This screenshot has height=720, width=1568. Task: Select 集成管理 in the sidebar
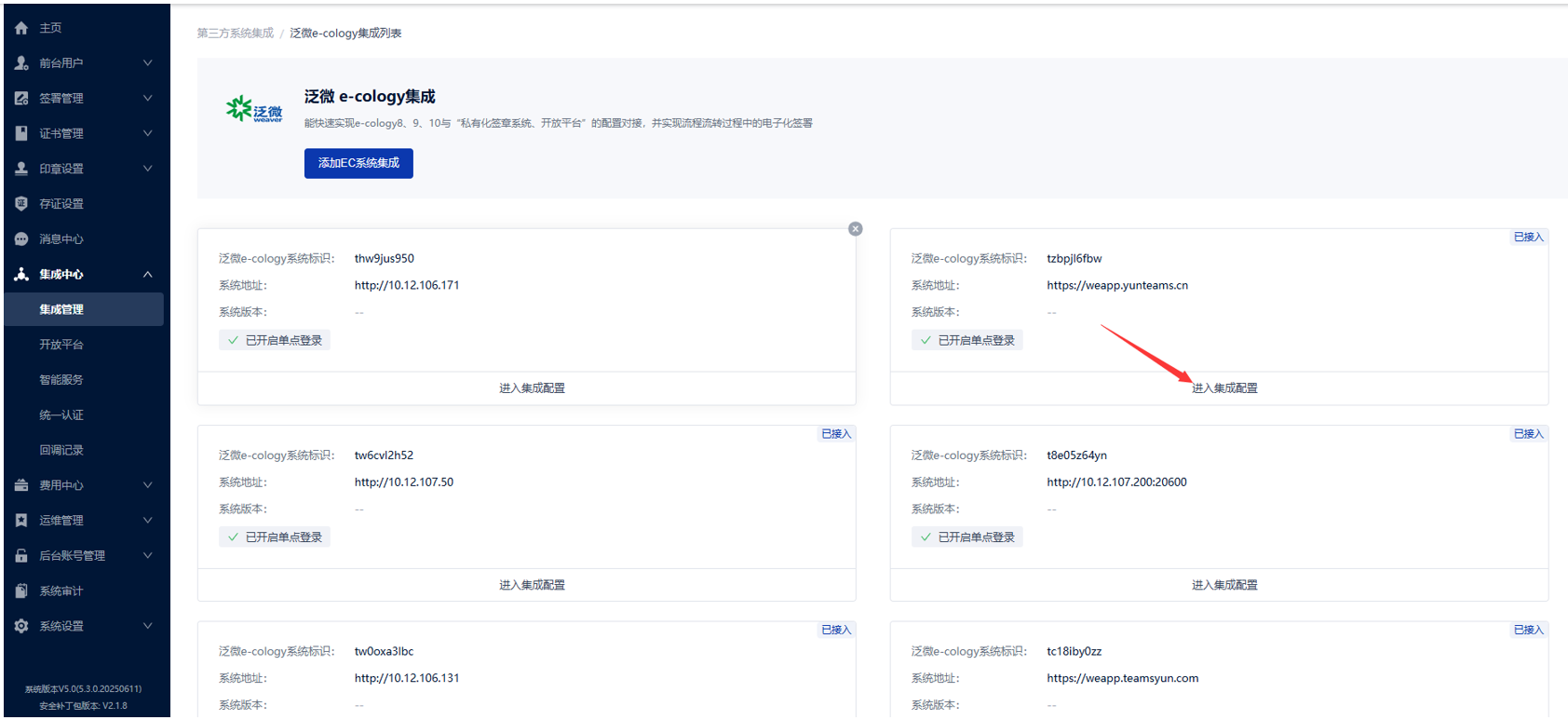click(85, 309)
